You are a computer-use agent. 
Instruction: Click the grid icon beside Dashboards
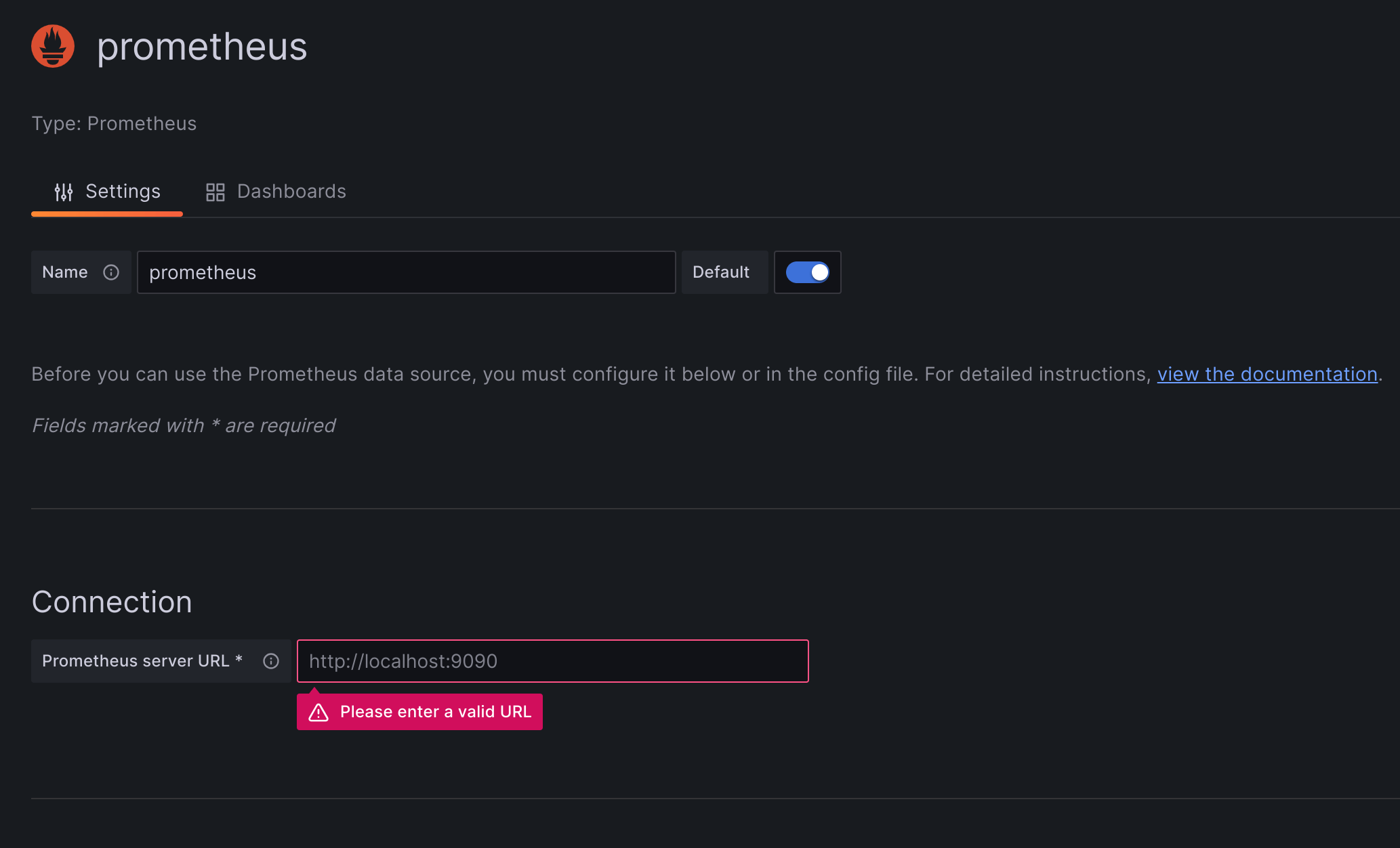215,191
